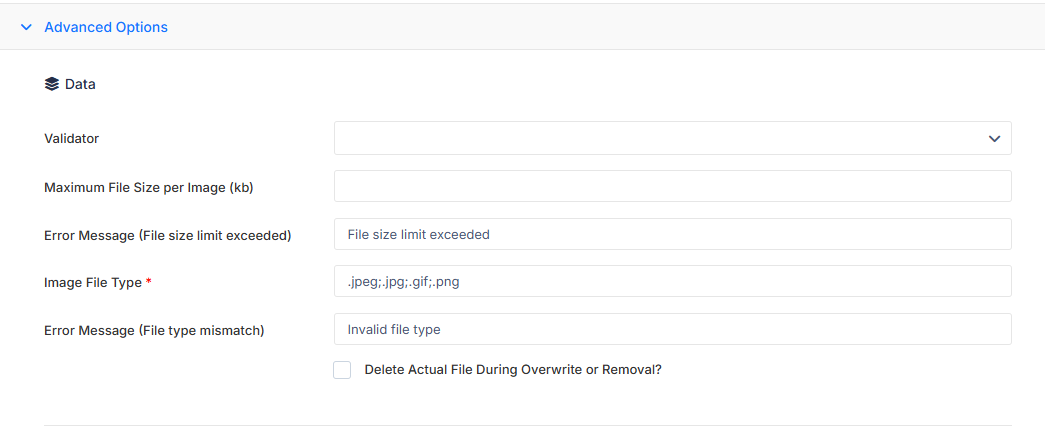Focus the File size limit exceeded message field
Viewport: 1045px width, 428px height.
pos(672,234)
